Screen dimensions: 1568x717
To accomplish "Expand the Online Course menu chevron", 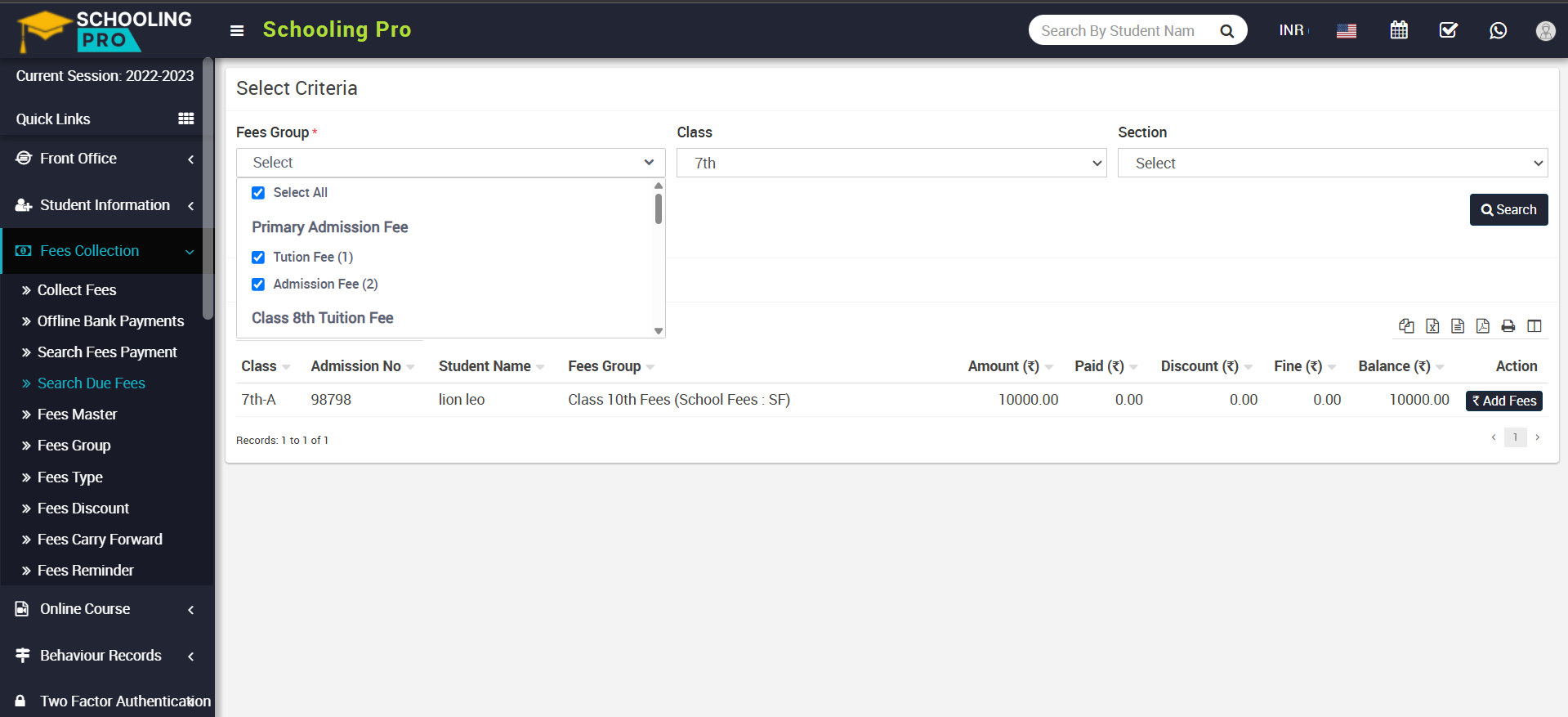I will 191,609.
